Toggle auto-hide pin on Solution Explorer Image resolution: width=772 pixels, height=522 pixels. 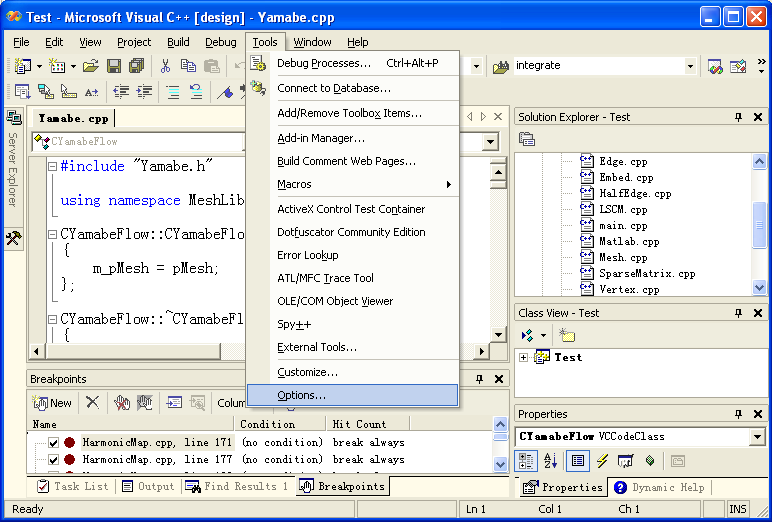739,117
